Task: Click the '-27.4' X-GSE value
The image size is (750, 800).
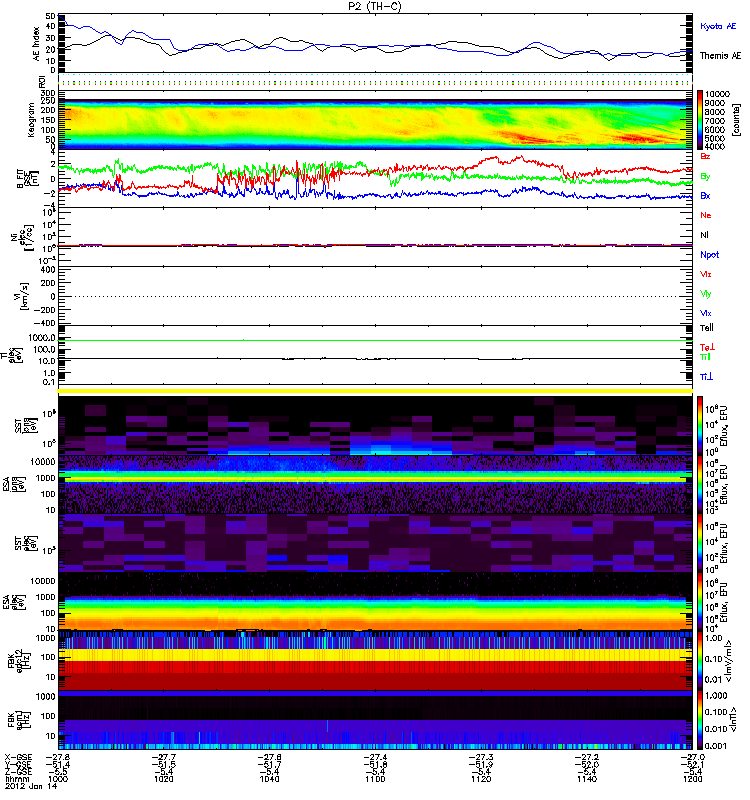Action: pyautogui.click(x=375, y=757)
